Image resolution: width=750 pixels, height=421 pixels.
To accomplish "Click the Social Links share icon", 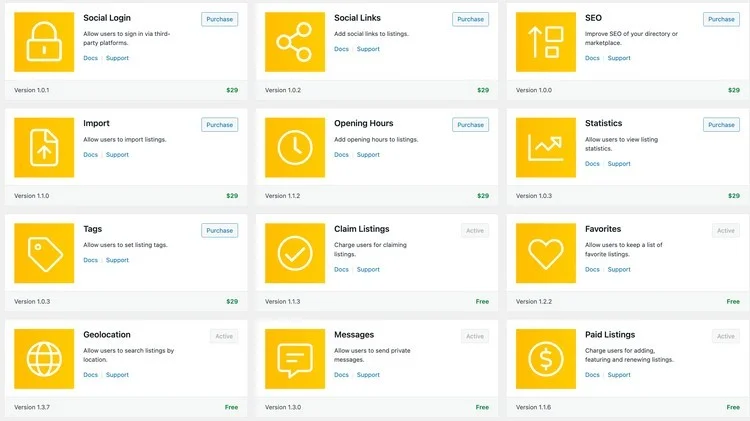I will pyautogui.click(x=295, y=42).
